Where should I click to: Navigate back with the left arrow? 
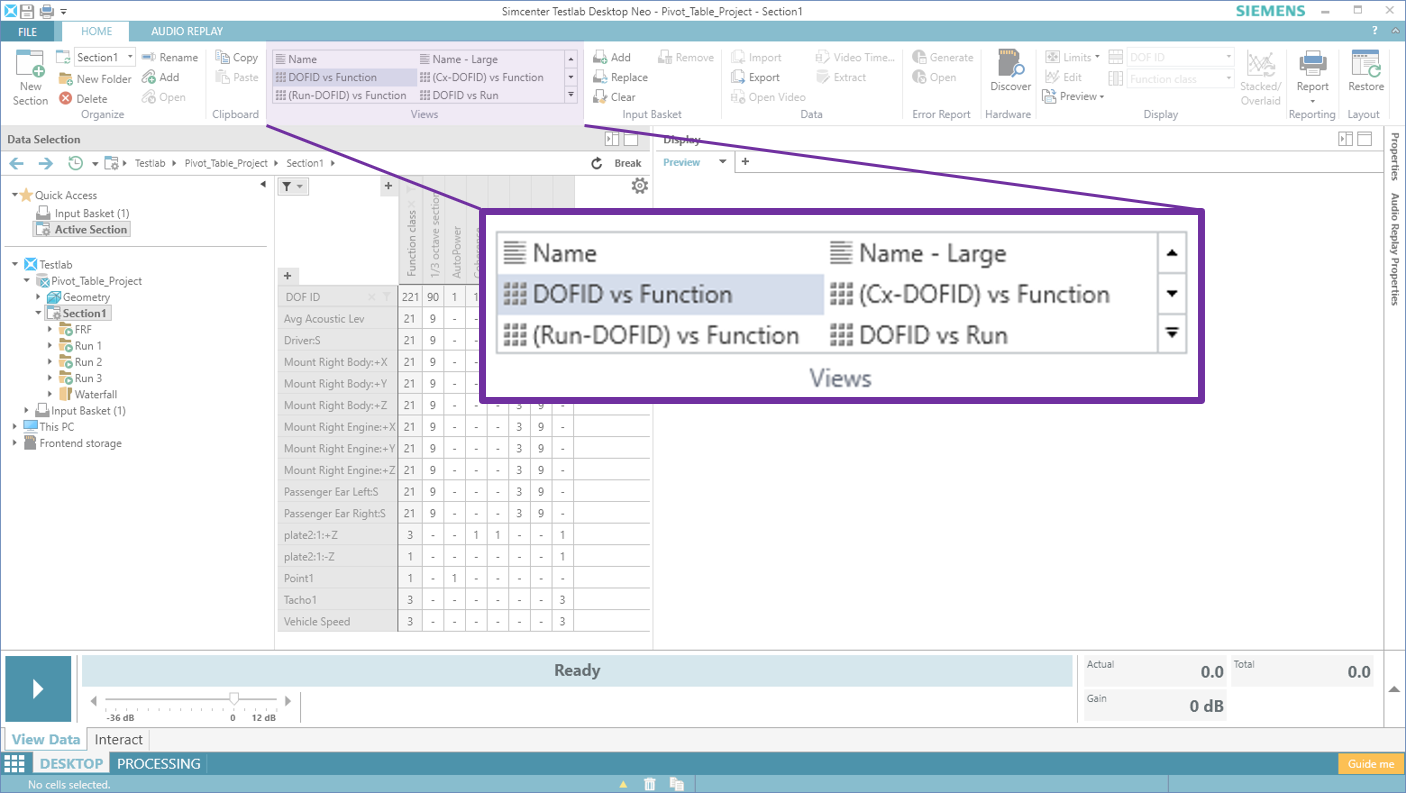17,163
